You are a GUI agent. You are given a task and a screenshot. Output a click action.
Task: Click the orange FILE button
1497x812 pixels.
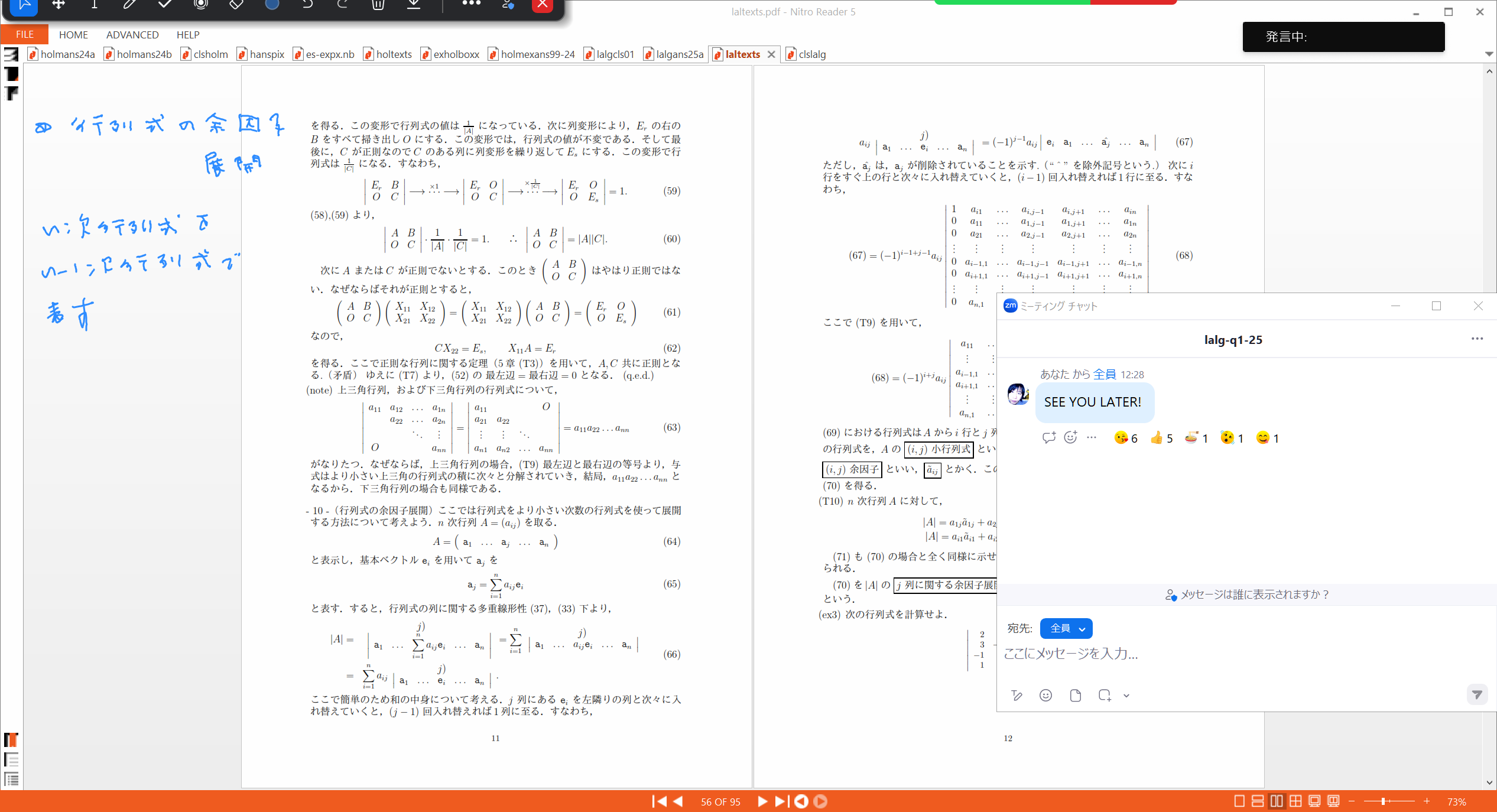(x=24, y=35)
